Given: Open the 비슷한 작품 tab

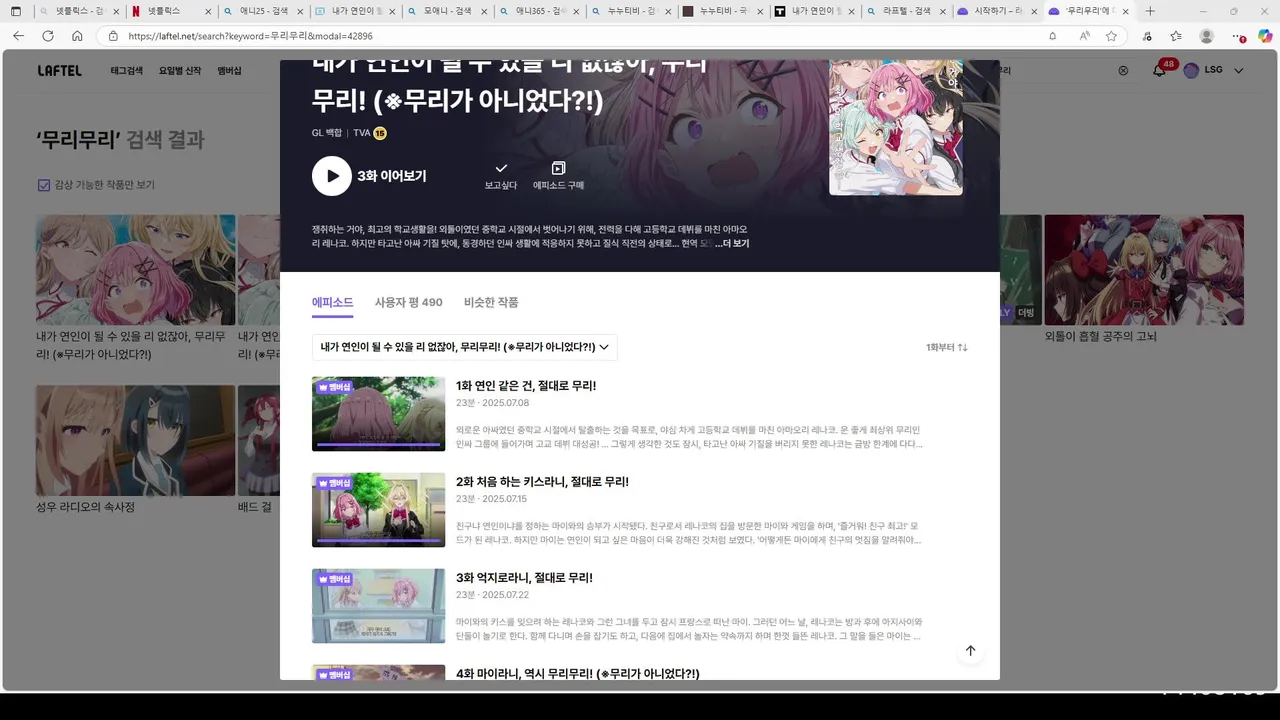Looking at the screenshot, I should (x=491, y=302).
